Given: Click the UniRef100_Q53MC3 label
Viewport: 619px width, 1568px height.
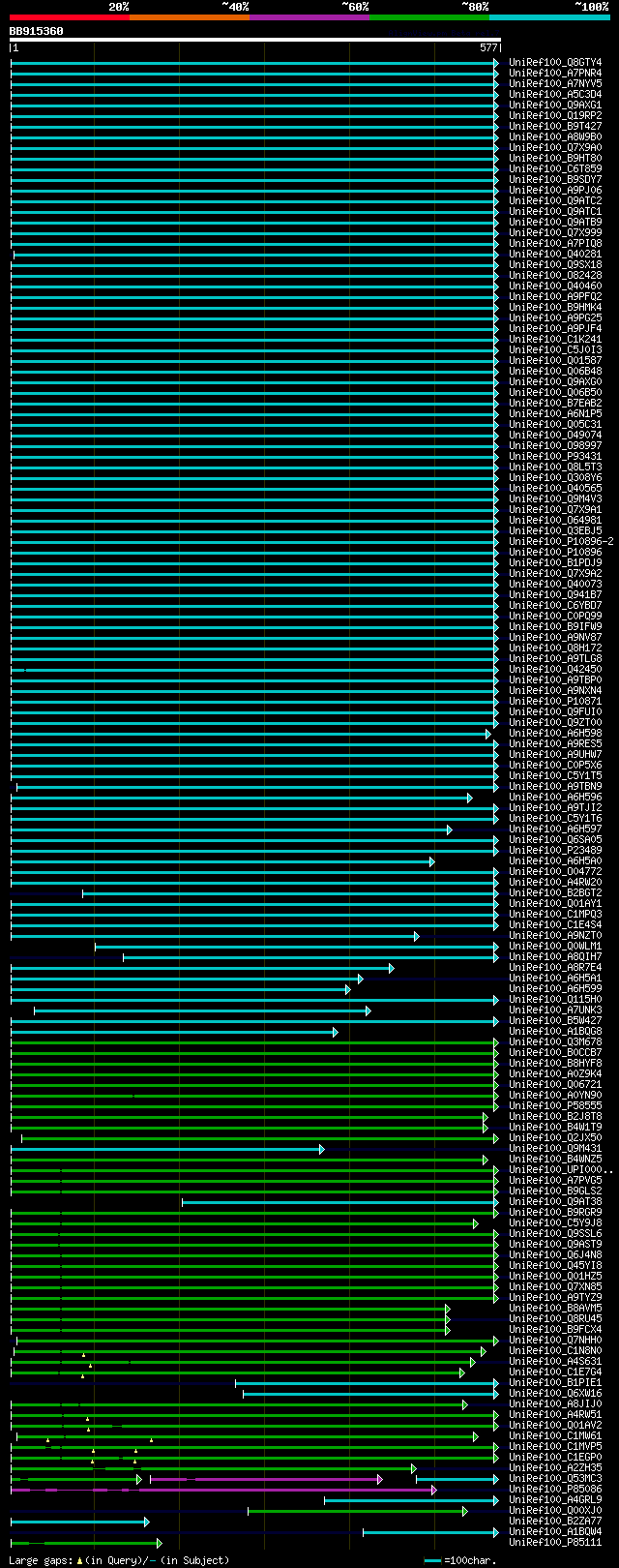Looking at the screenshot, I should [555, 1479].
